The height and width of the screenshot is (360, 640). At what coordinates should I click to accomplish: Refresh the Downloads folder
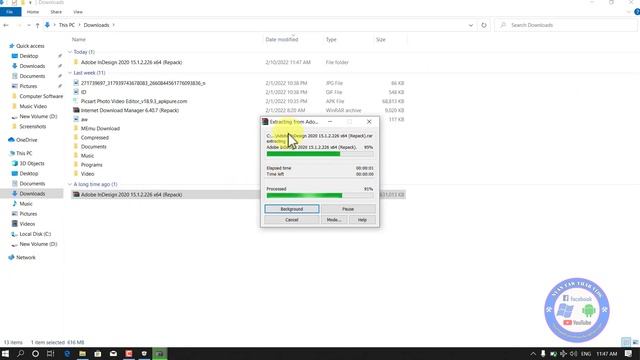click(484, 25)
